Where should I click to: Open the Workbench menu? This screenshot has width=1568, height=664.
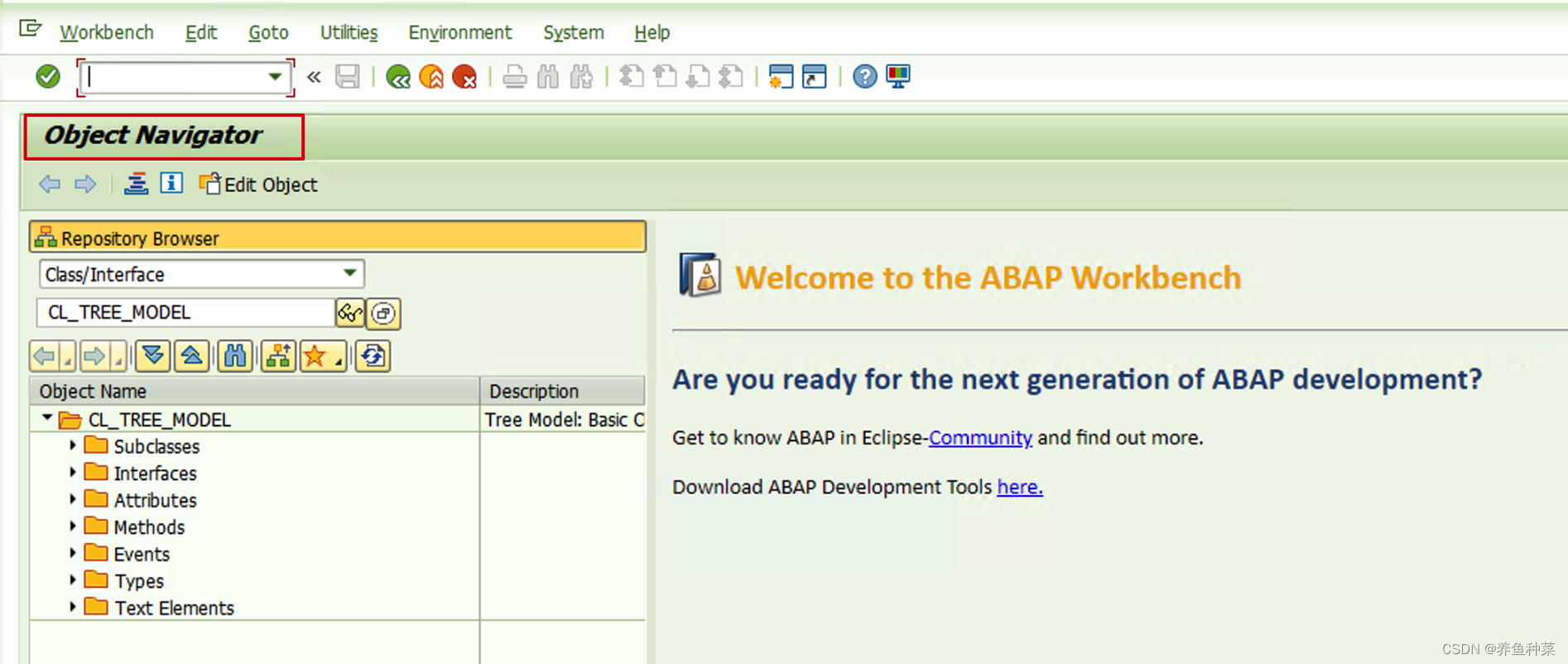click(x=107, y=32)
